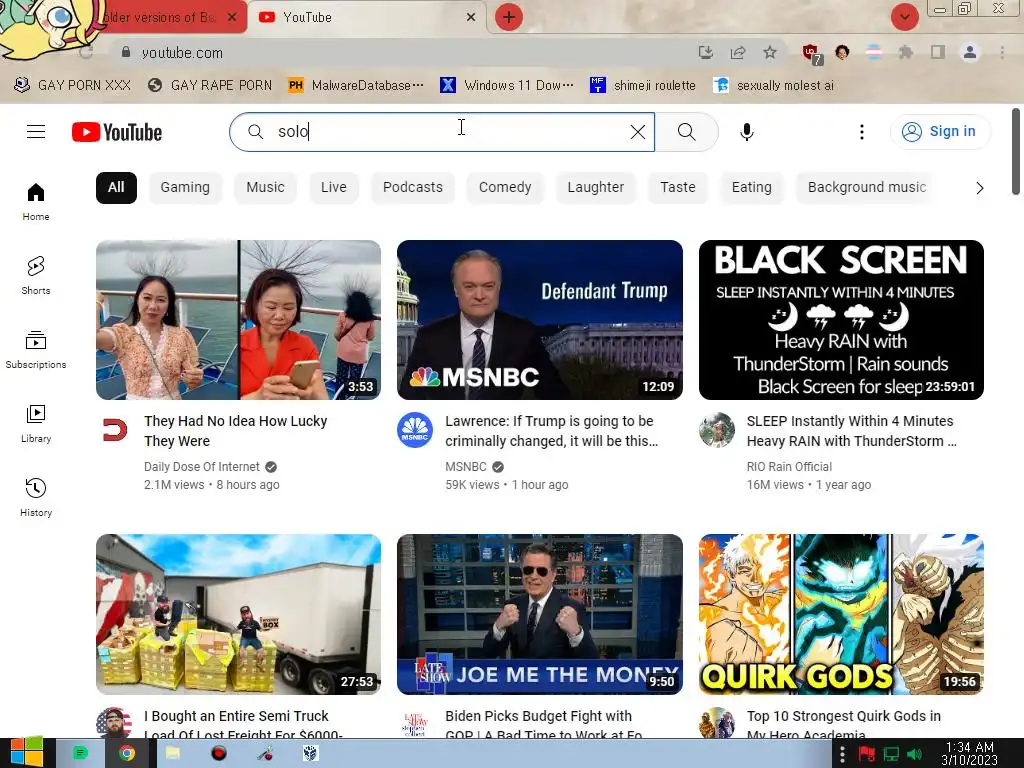Select the Music filter chip

(x=265, y=187)
